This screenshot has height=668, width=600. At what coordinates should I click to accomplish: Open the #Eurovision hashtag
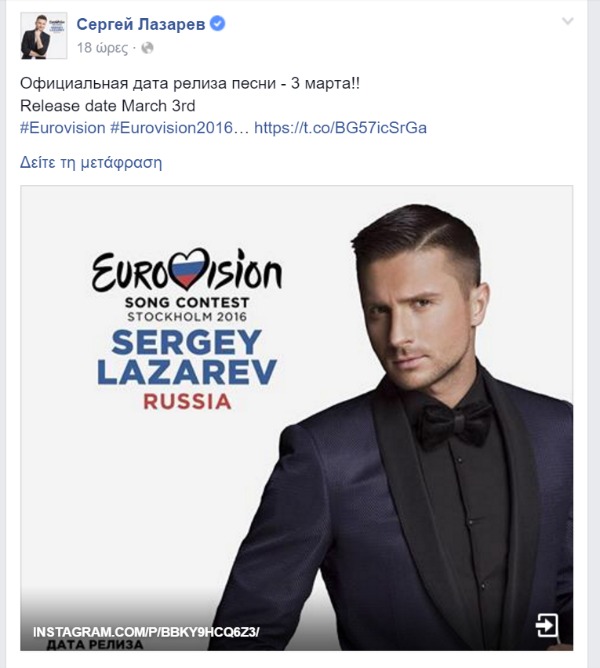tap(63, 128)
